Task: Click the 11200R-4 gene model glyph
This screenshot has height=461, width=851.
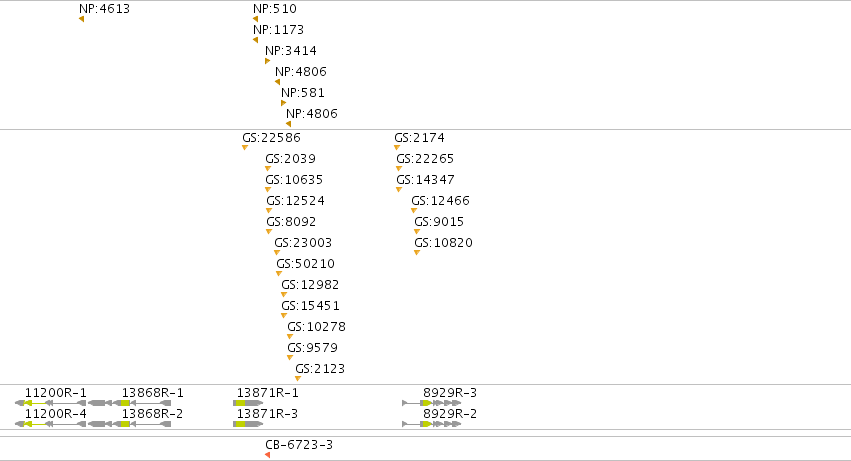Action: pos(50,424)
